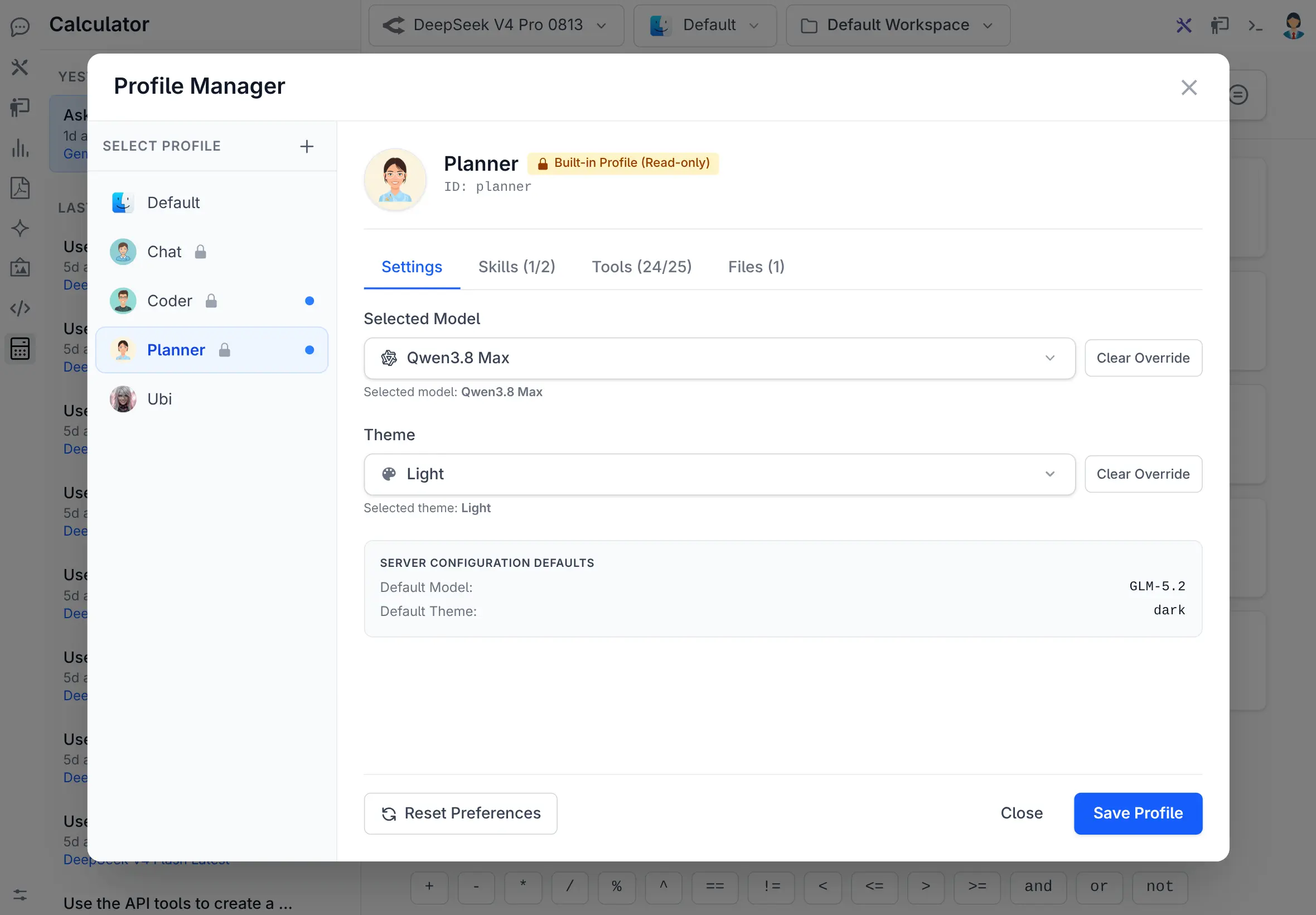Click the 'or' operator key in Calculator
This screenshot has height=915, width=1316.
click(x=1099, y=887)
